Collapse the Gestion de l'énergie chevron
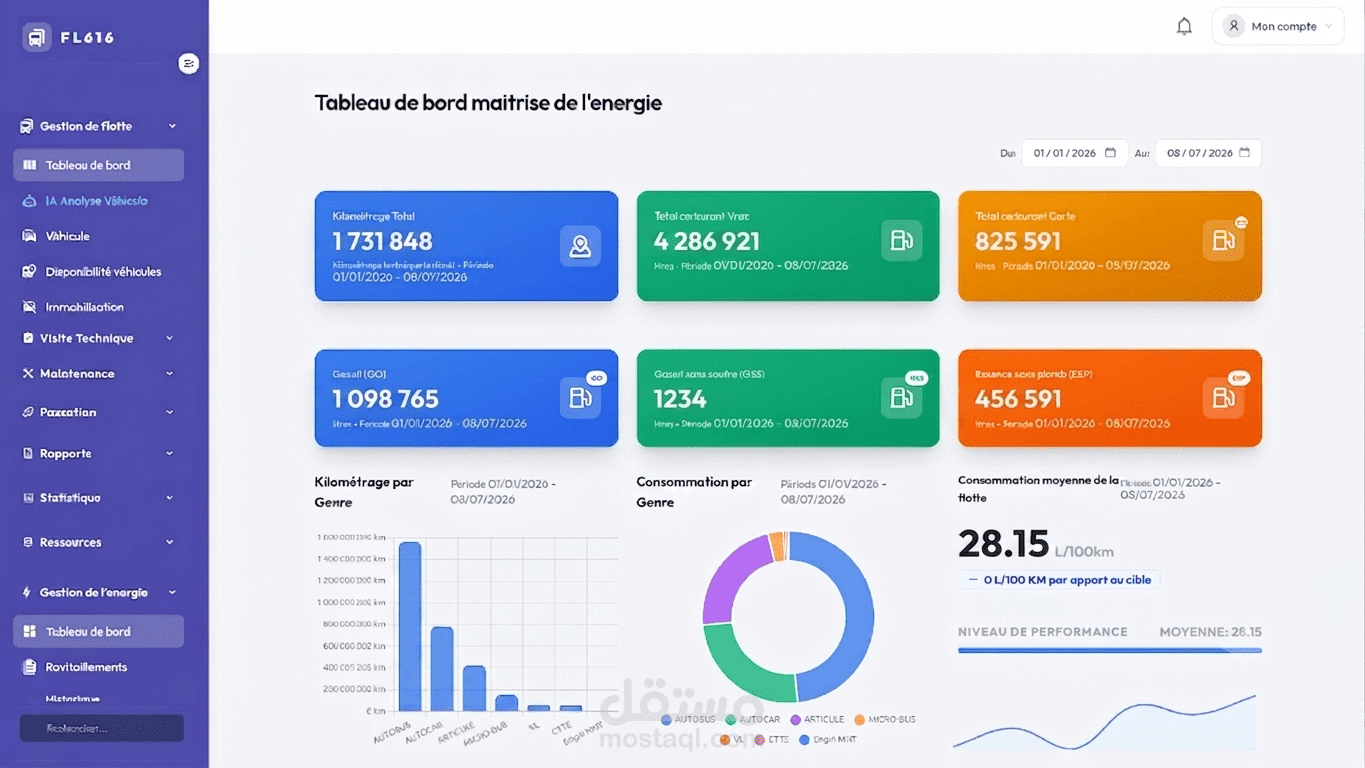Image resolution: width=1365 pixels, height=768 pixels. [x=172, y=592]
